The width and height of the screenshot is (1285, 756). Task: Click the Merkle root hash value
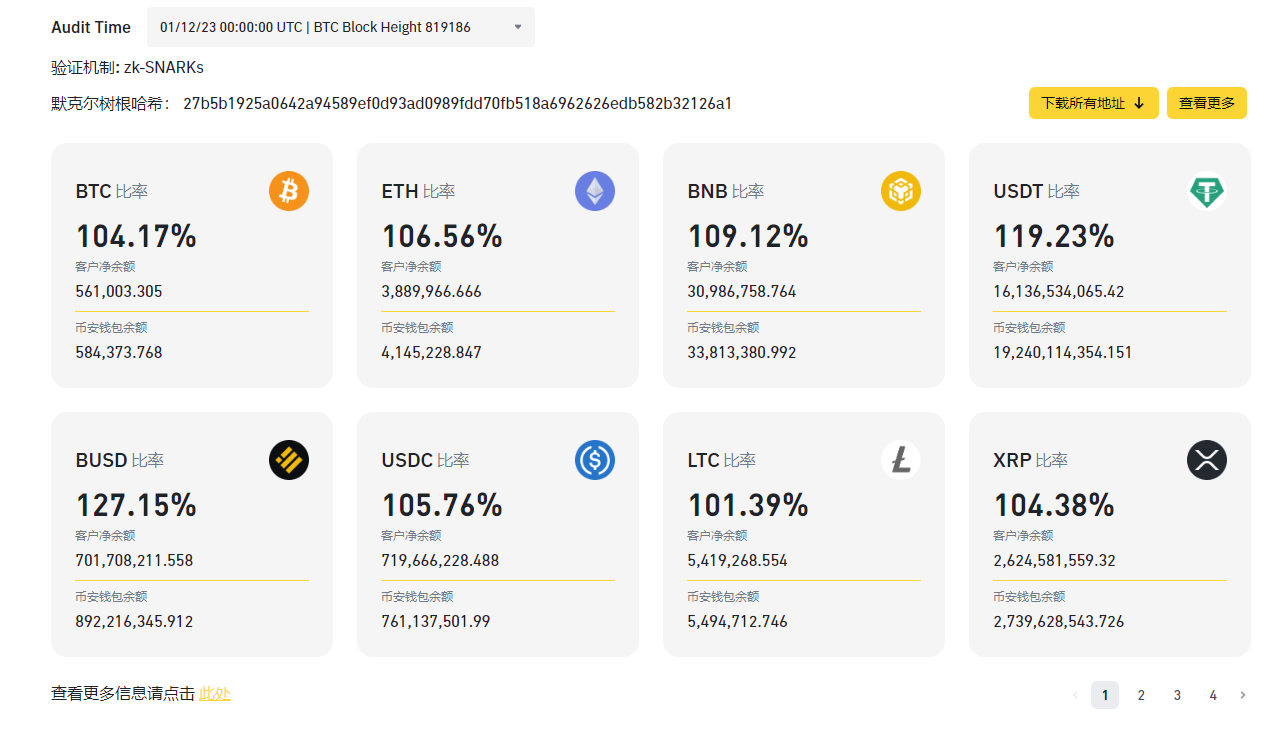pyautogui.click(x=457, y=103)
